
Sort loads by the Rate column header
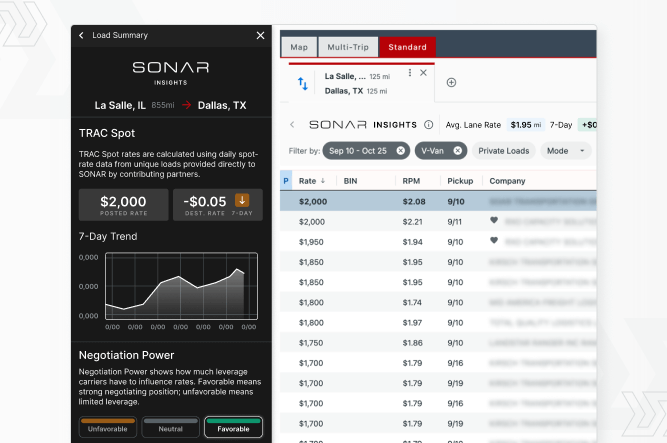point(309,181)
